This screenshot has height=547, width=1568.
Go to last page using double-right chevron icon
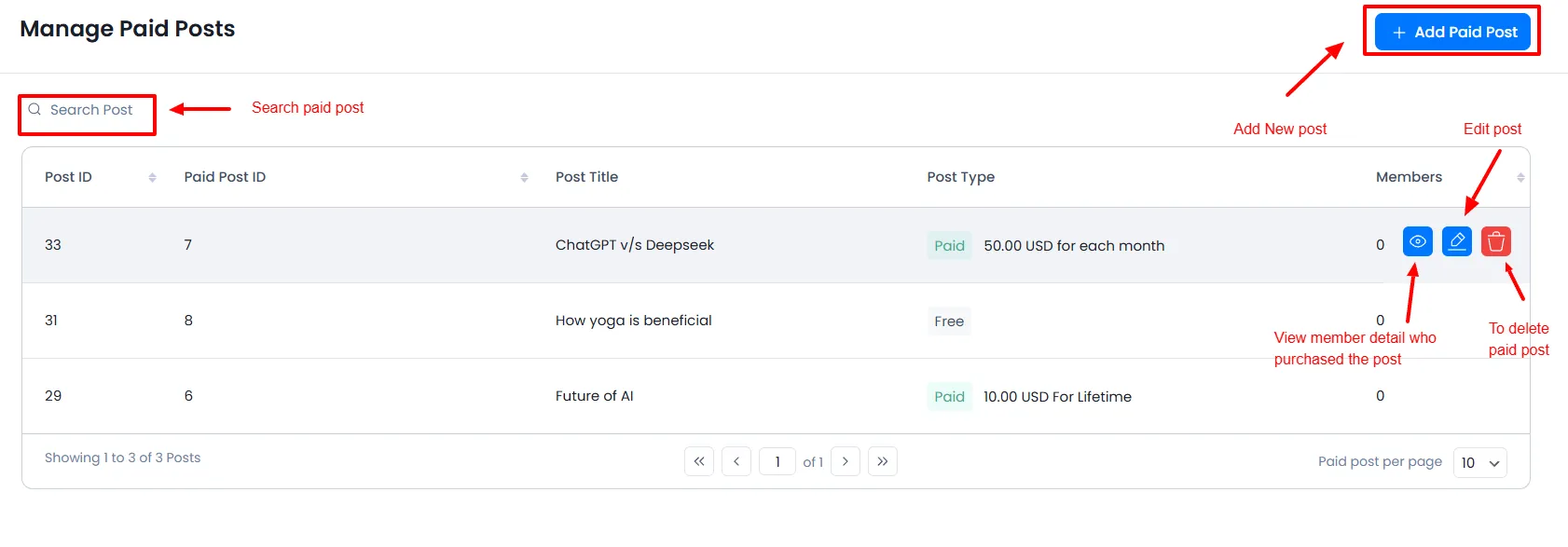point(883,460)
